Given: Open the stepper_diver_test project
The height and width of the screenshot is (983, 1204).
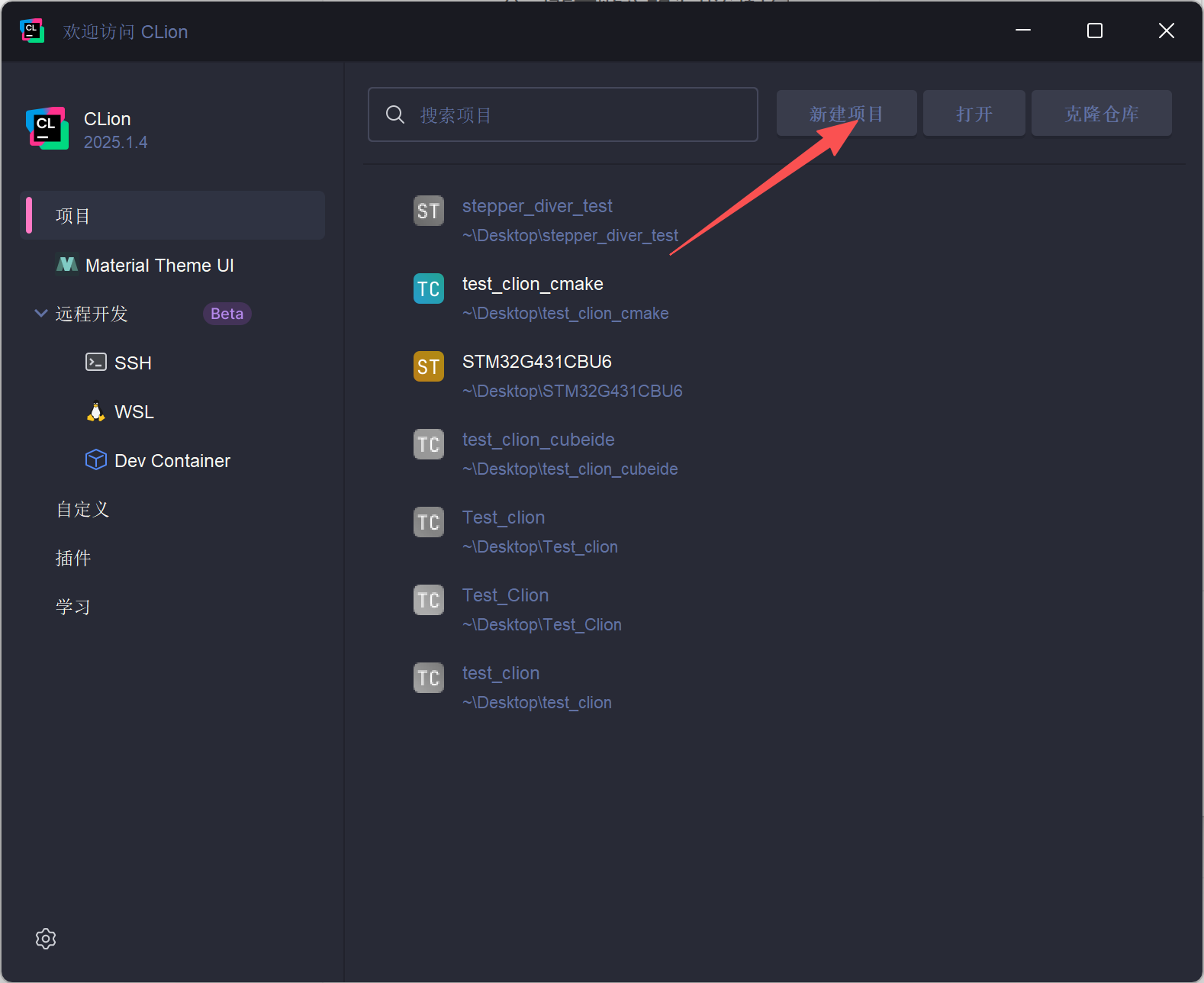Looking at the screenshot, I should pyautogui.click(x=537, y=206).
